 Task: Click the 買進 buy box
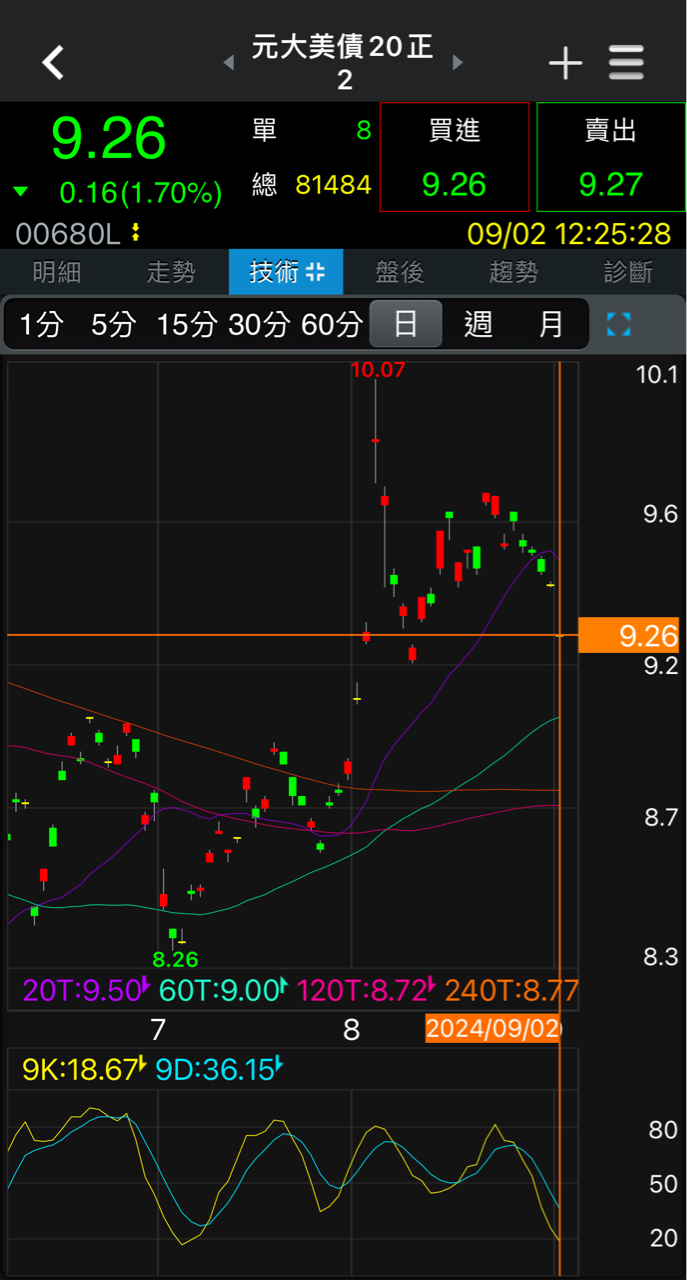[455, 157]
